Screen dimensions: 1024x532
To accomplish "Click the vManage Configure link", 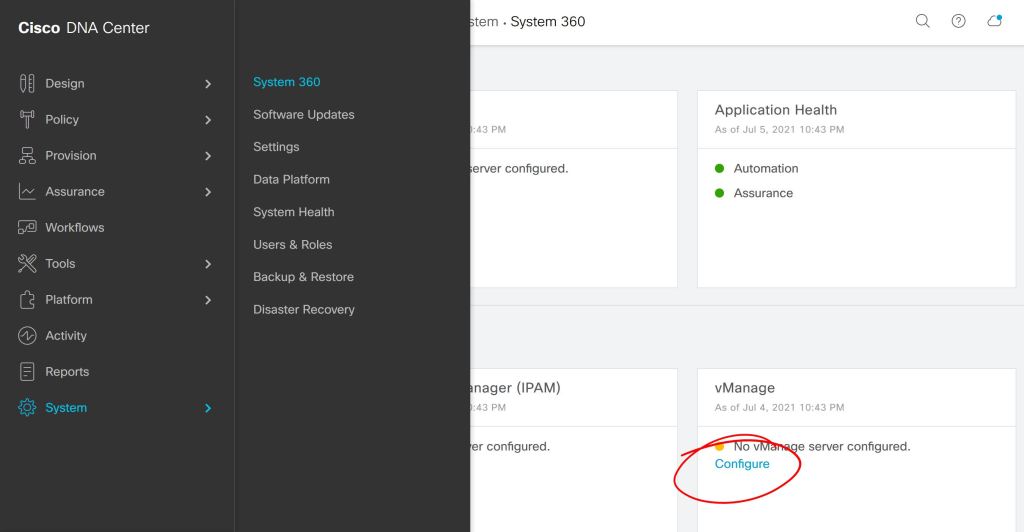I will click(x=742, y=464).
